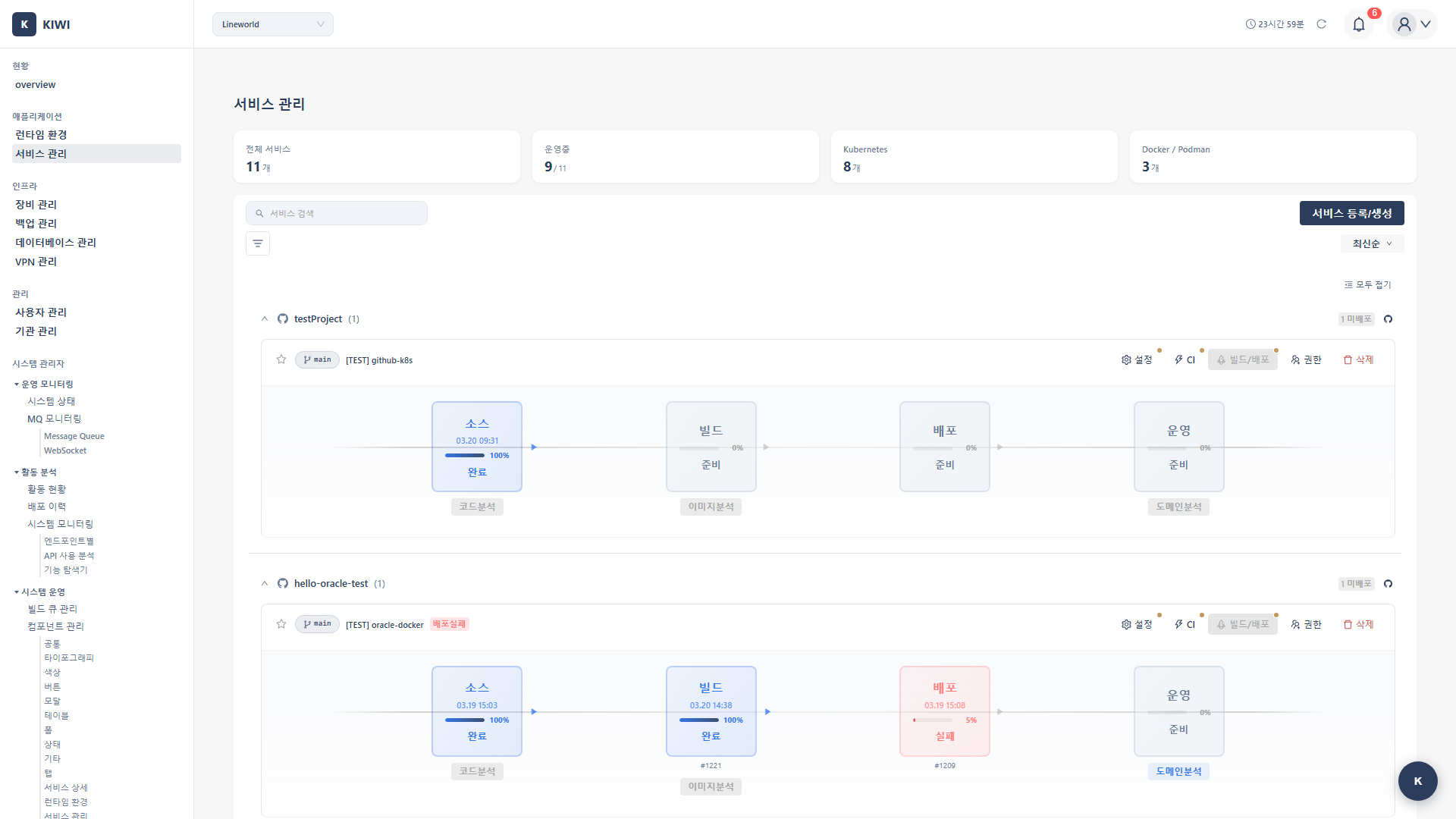The image size is (1456, 819).
Task: Open settings for oracle-docker service
Action: (x=1137, y=624)
